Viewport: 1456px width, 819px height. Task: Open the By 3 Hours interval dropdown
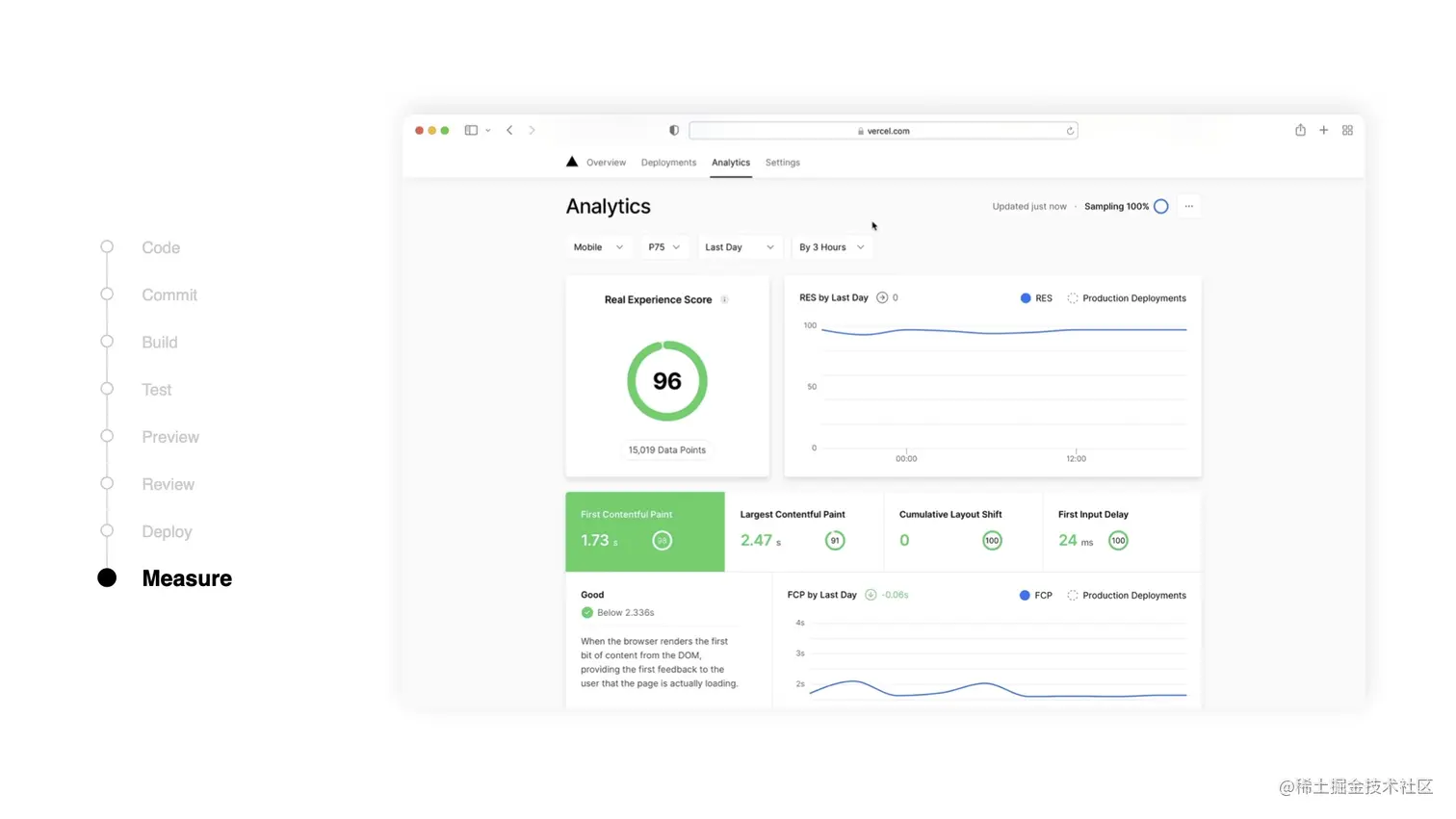point(832,247)
